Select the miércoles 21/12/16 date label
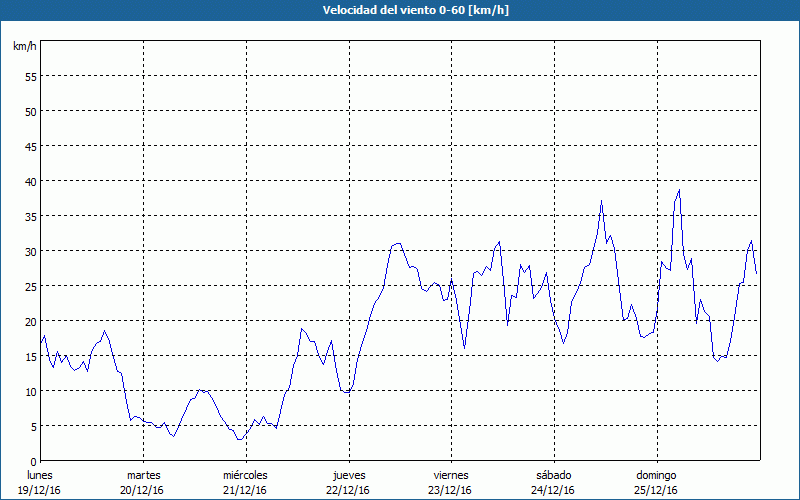 [x=245, y=482]
